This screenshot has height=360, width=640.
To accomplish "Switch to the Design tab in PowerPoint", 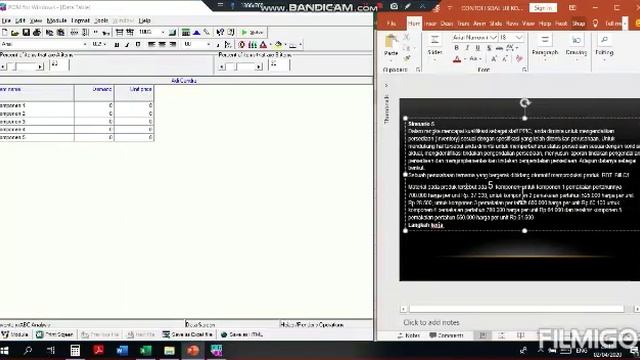I will pyautogui.click(x=447, y=24).
